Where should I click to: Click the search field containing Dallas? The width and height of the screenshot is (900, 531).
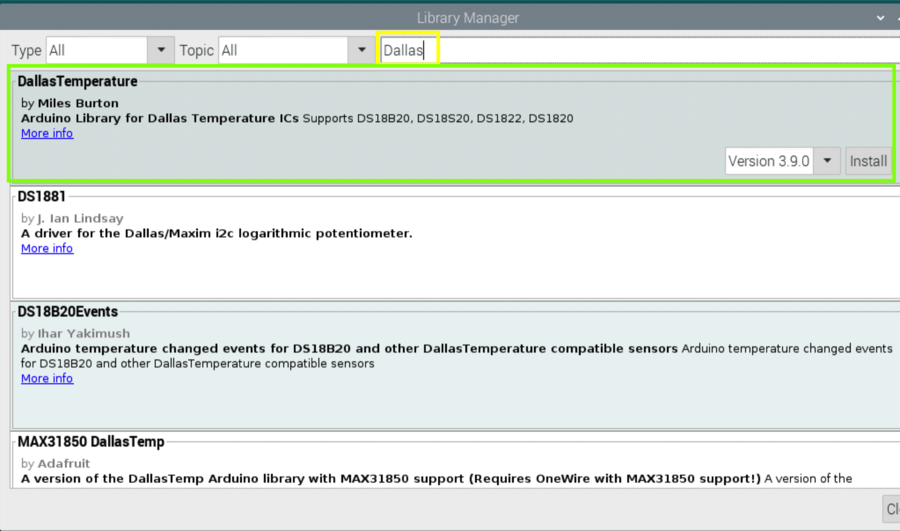click(x=640, y=50)
